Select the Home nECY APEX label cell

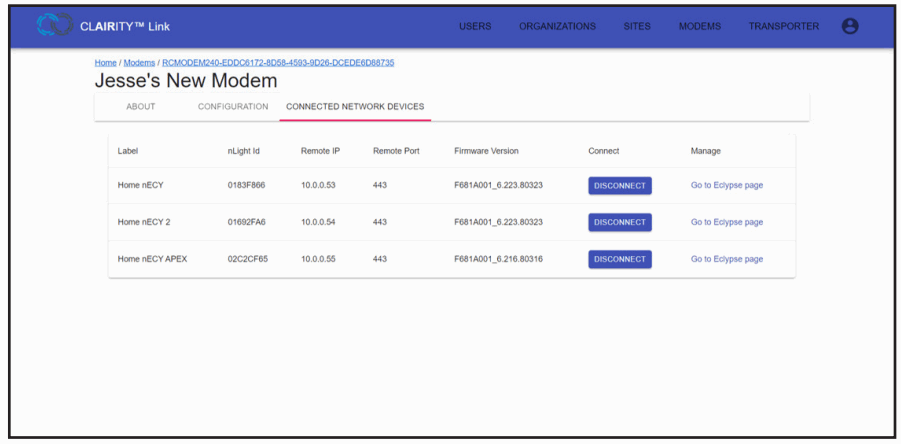click(152, 259)
